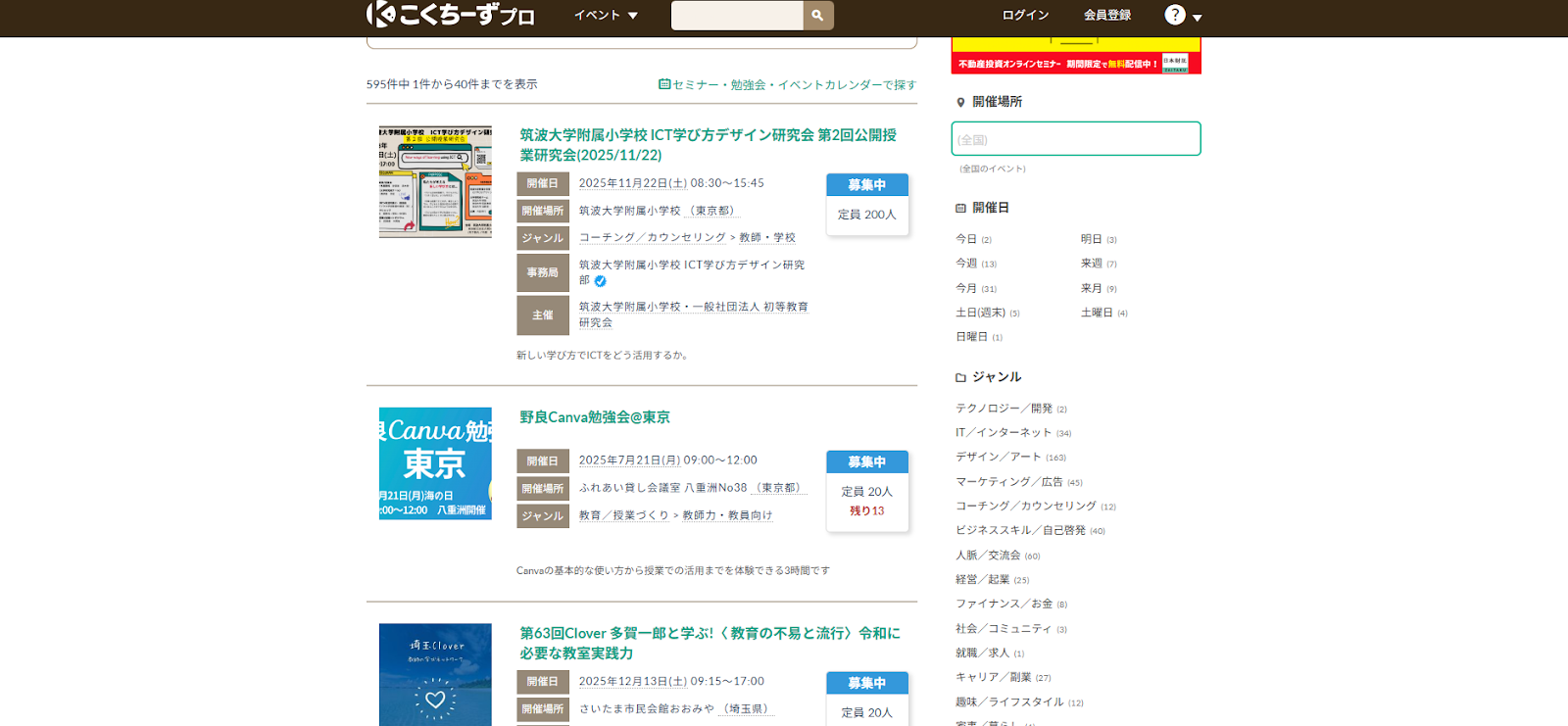Open 第63回Clover 多賀一郎と学ぶ event title
Viewport: 1568px width, 726px height.
pyautogui.click(x=710, y=644)
